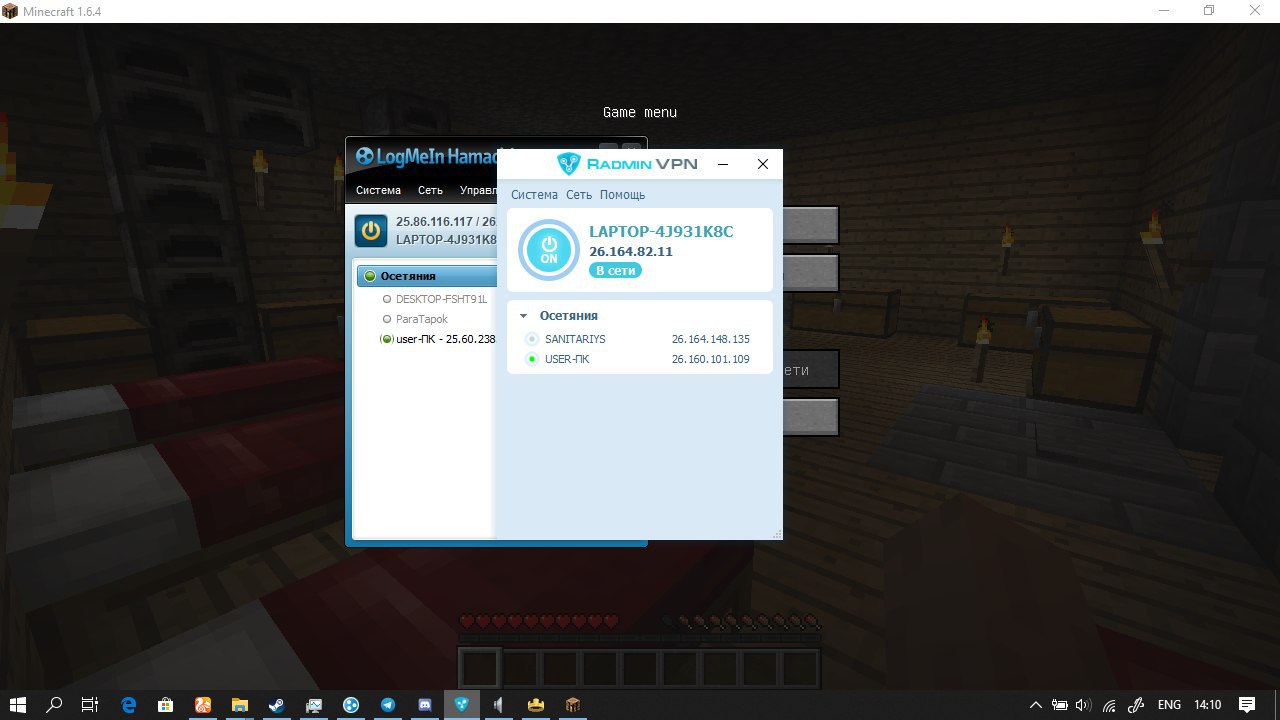Collapse the Осетяния network in Radmin VPN

point(523,316)
